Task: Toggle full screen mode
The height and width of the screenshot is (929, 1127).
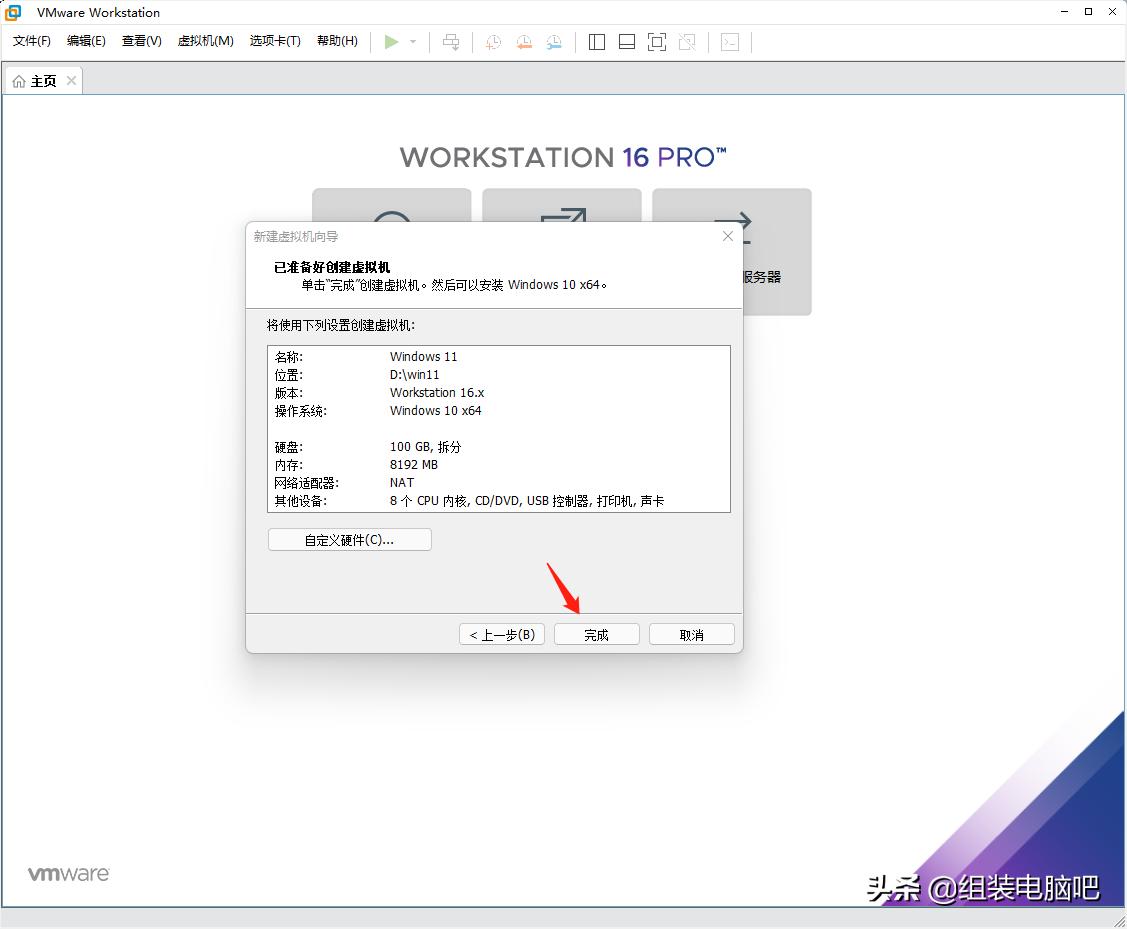Action: point(656,41)
